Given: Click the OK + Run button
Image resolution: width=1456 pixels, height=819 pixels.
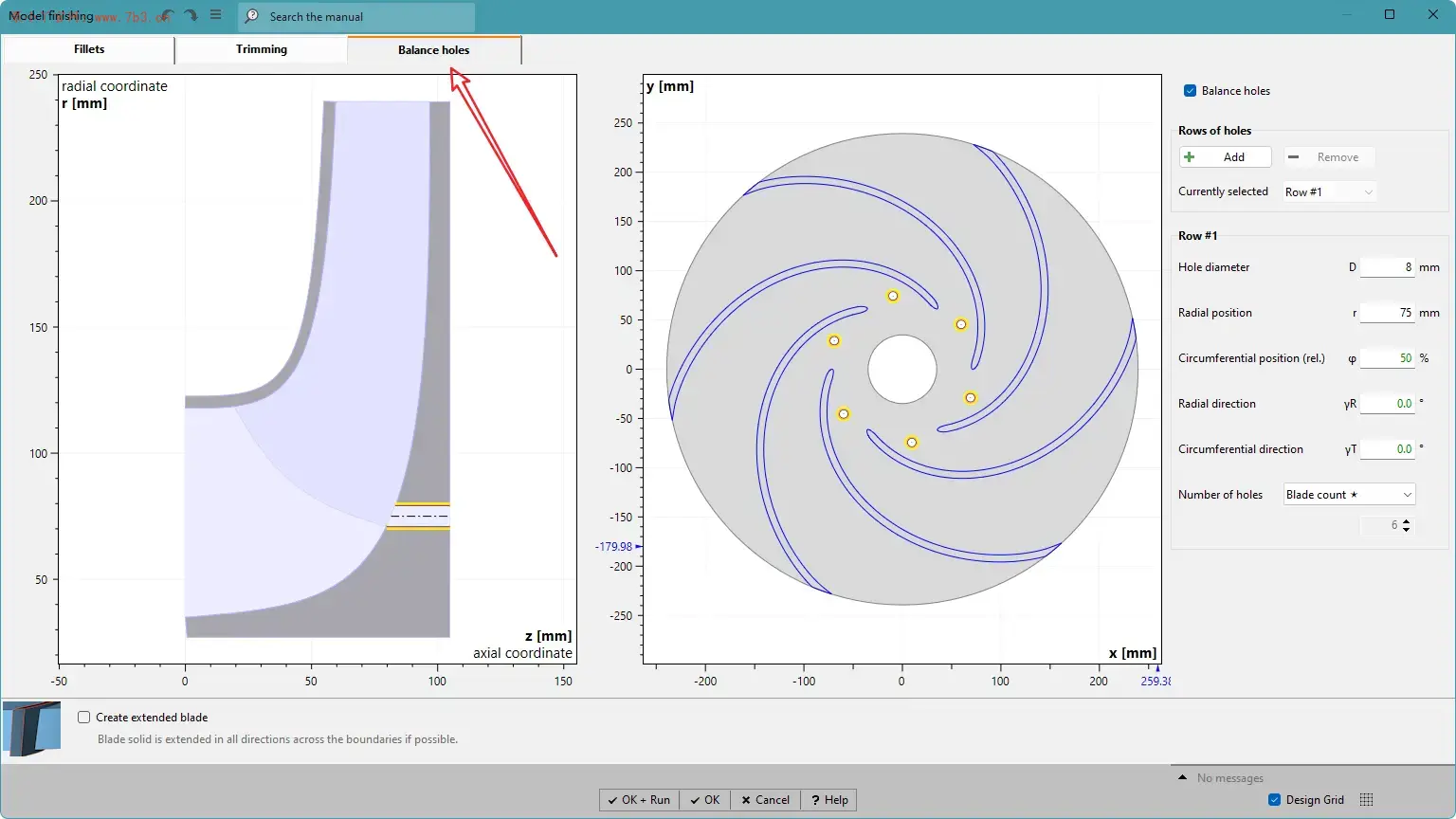Looking at the screenshot, I should pos(640,800).
